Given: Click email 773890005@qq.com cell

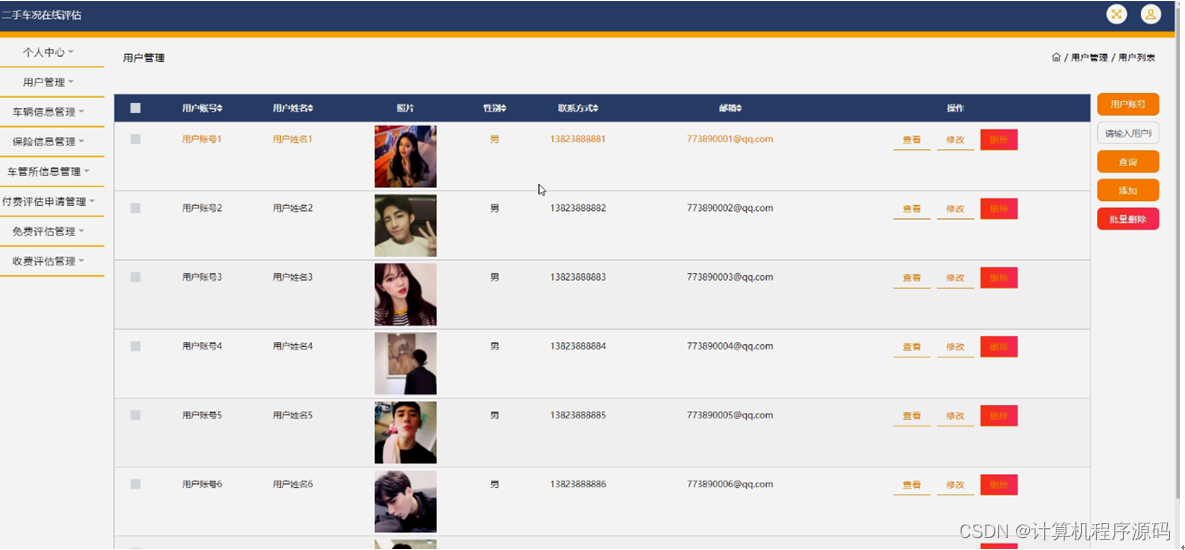Looking at the screenshot, I should pyautogui.click(x=729, y=415).
